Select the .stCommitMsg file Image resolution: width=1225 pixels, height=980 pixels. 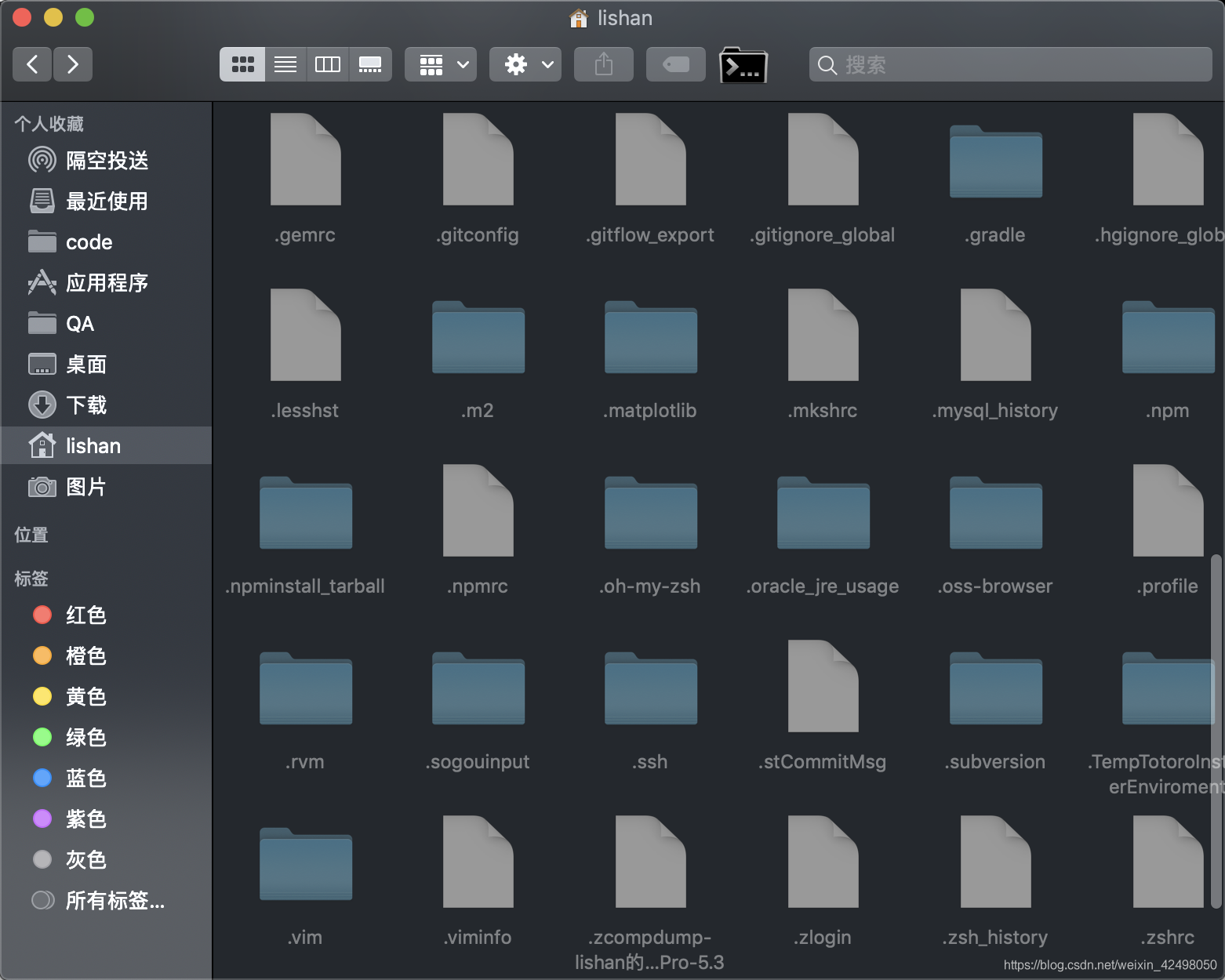click(823, 686)
